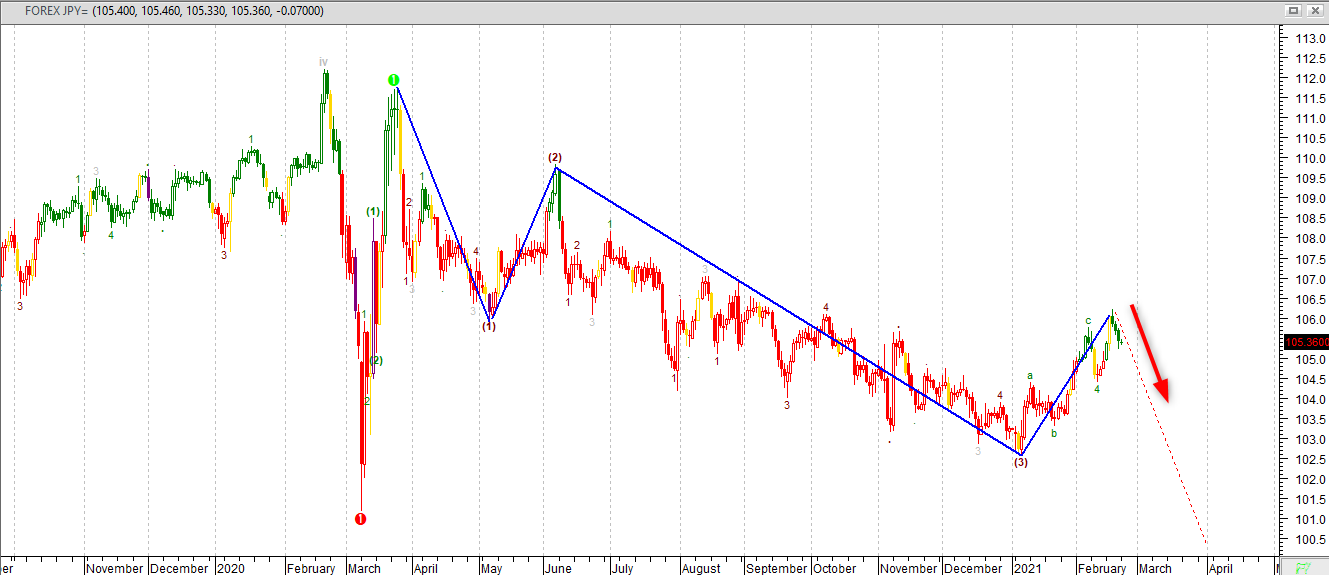Select the 'iv' wave label at February peak
Viewport: 1329px width, 575px height.
point(323,62)
